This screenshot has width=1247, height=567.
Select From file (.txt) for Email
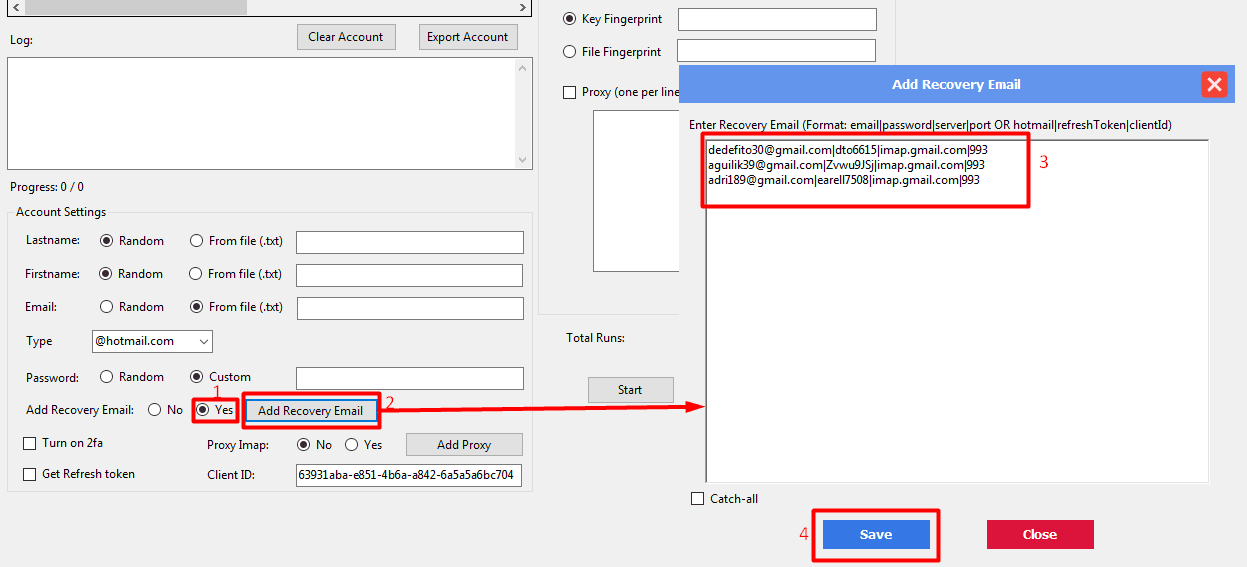(197, 307)
